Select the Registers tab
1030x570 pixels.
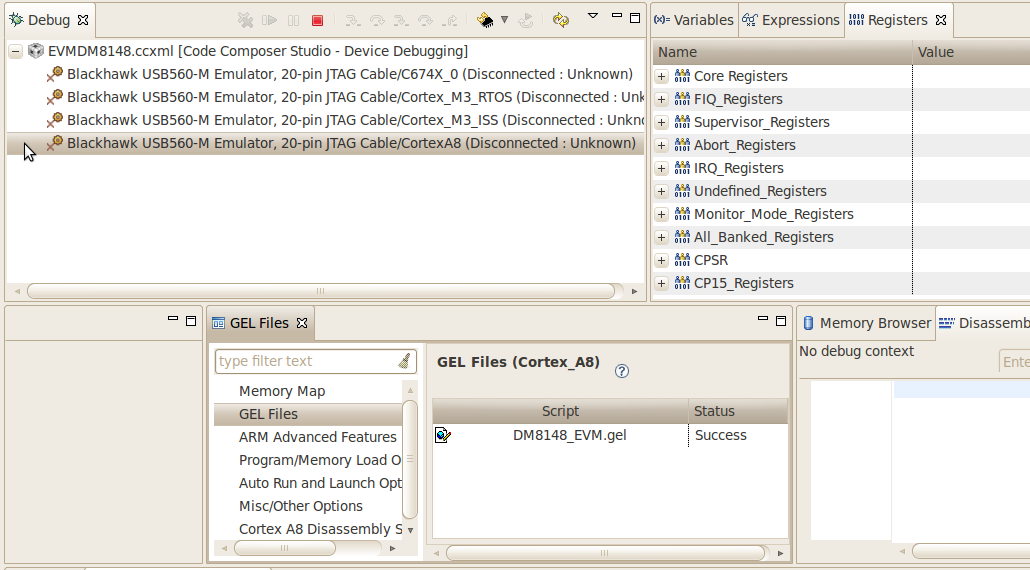click(x=897, y=20)
